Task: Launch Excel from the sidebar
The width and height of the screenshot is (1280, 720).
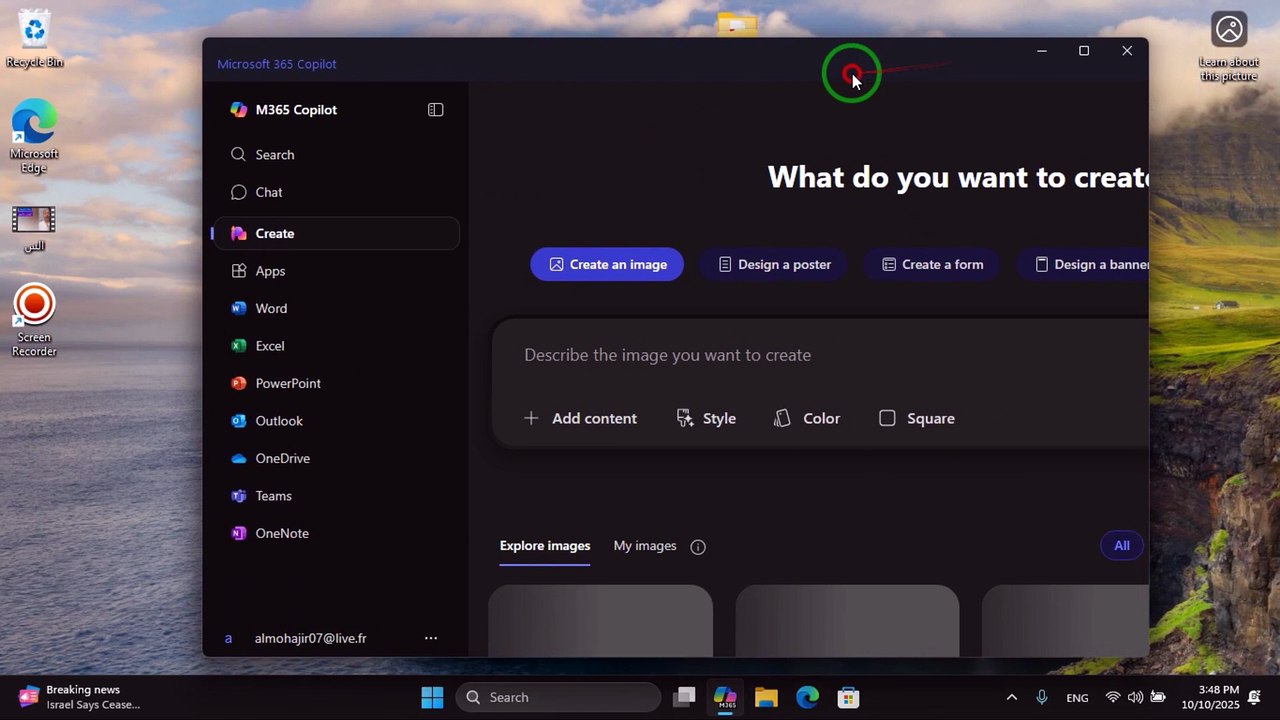Action: point(335,346)
